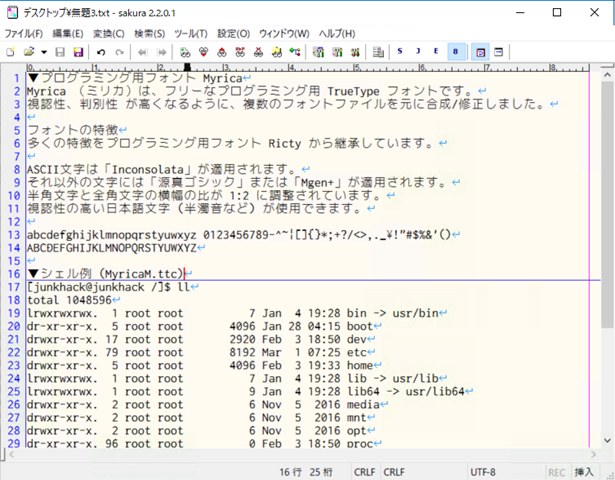The image size is (615, 480).
Task: Click the grey save disk icon
Action: coord(60,52)
